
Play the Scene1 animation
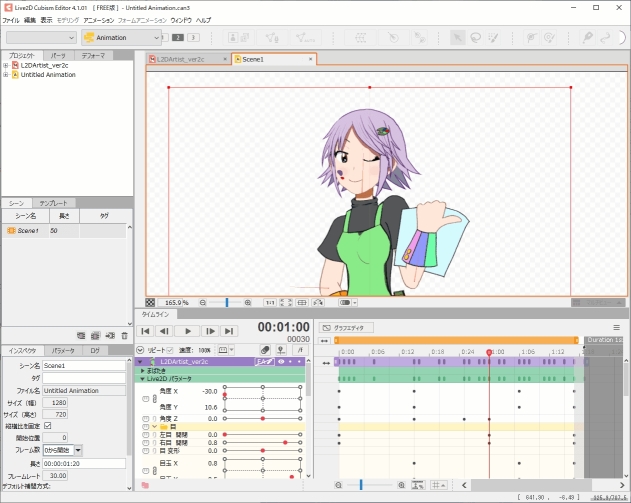188,331
